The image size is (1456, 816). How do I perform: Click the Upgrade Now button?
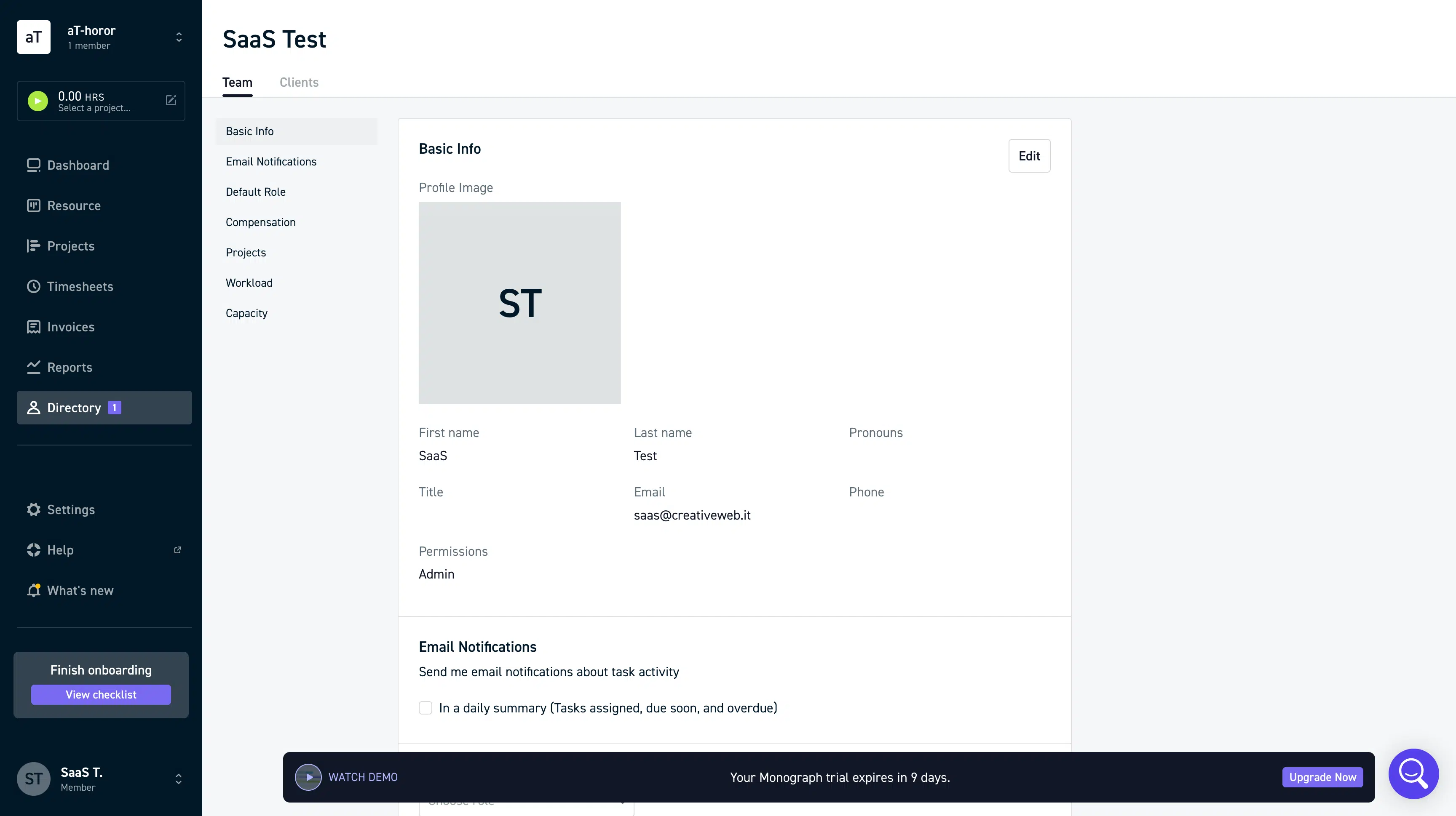1322,777
